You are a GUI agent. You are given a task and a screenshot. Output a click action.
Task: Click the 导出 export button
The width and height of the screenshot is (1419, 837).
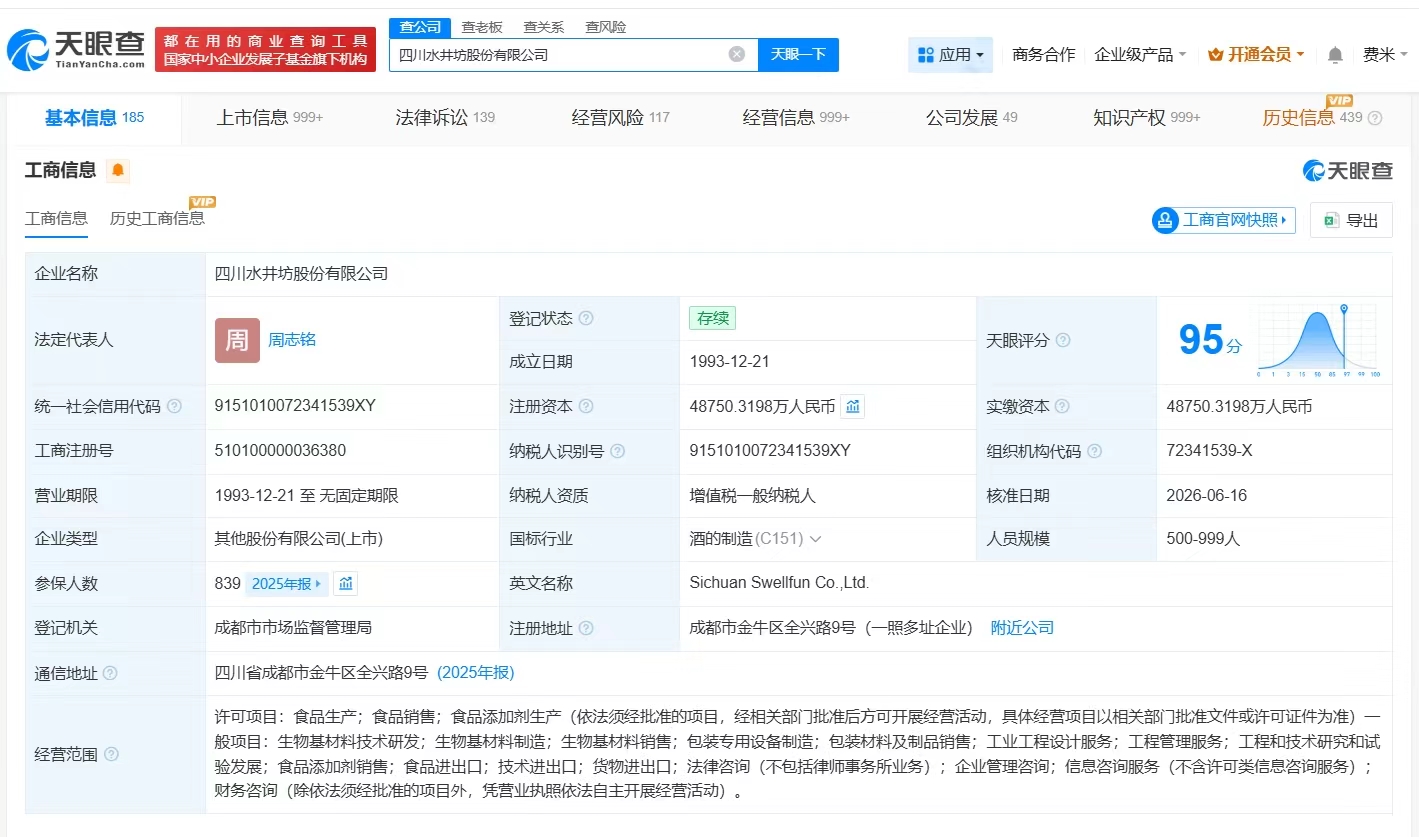(1351, 220)
